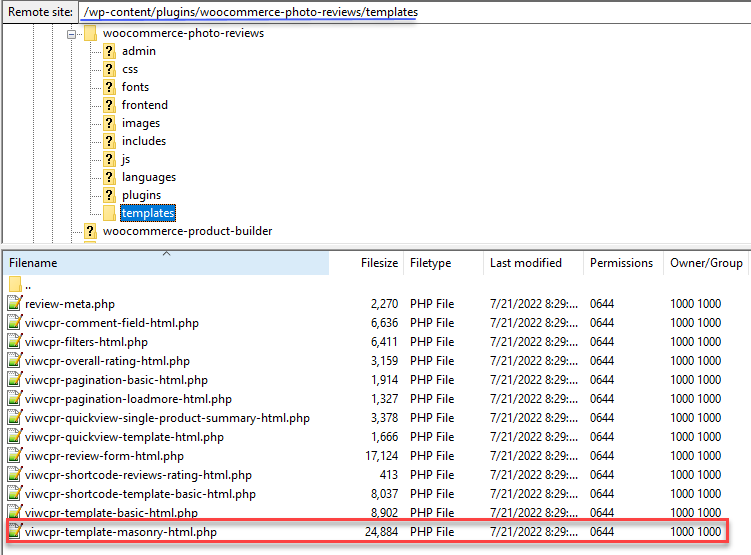Open the parent directory '..' folder
Image resolution: width=751 pixels, height=555 pixels.
pyautogui.click(x=15, y=284)
